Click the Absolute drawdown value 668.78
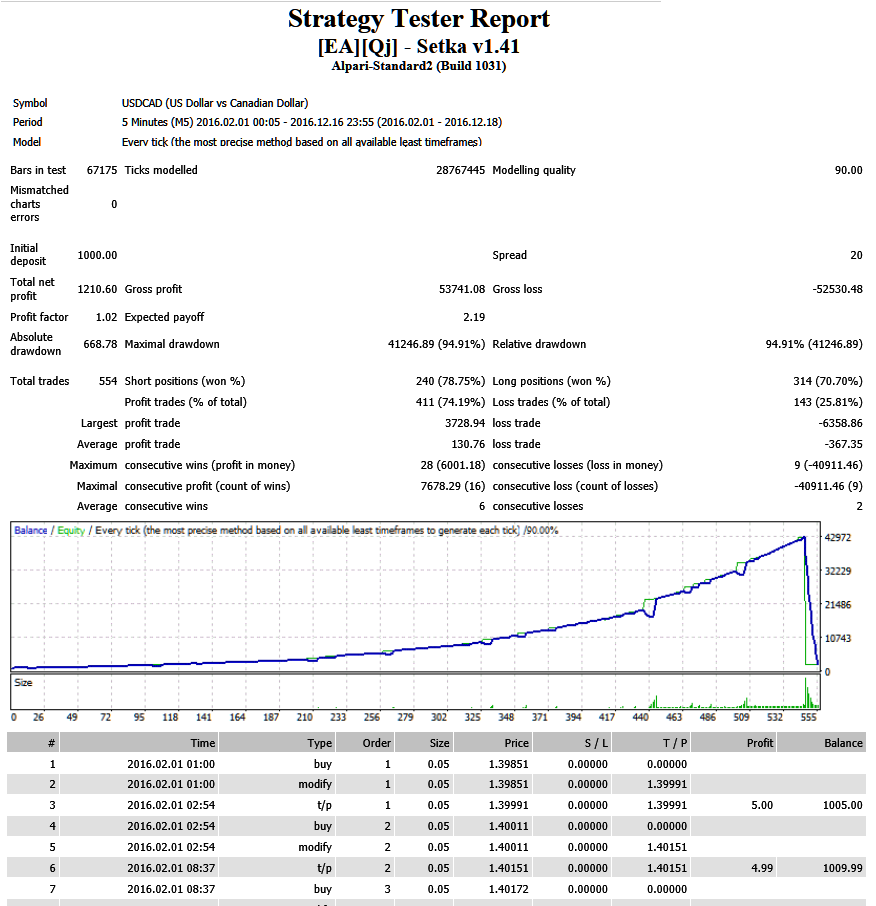This screenshot has width=876, height=906. 100,344
